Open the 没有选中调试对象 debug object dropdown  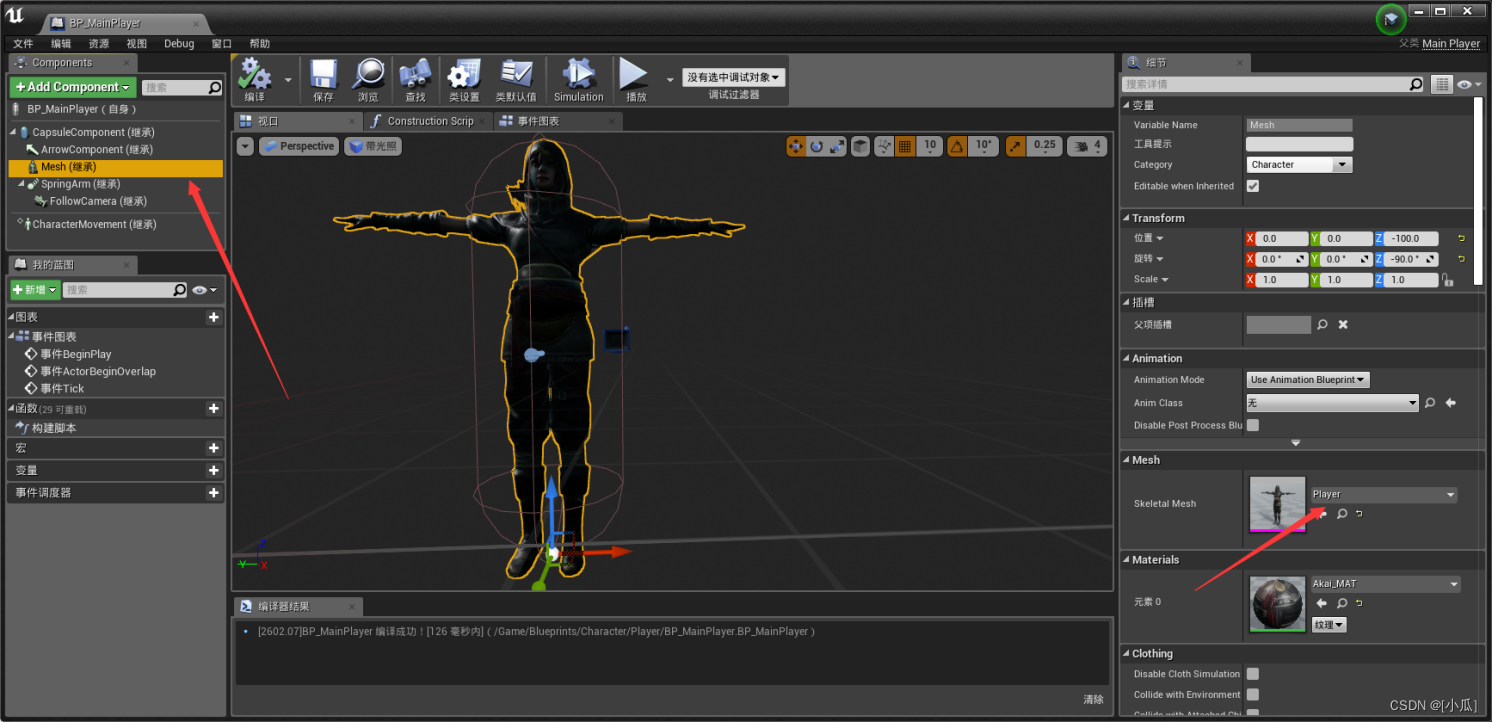(x=734, y=77)
